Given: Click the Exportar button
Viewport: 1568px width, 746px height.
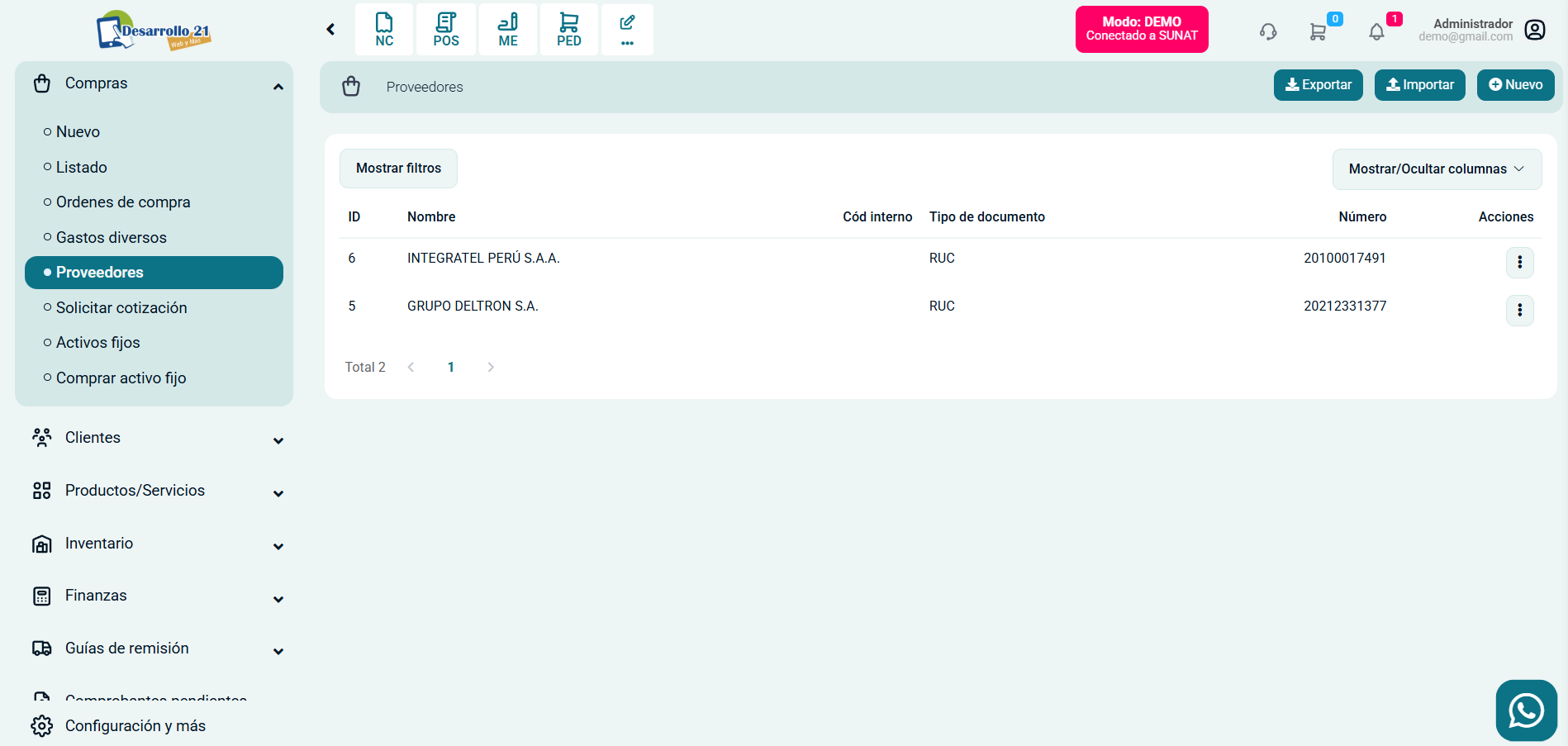Looking at the screenshot, I should pos(1318,85).
